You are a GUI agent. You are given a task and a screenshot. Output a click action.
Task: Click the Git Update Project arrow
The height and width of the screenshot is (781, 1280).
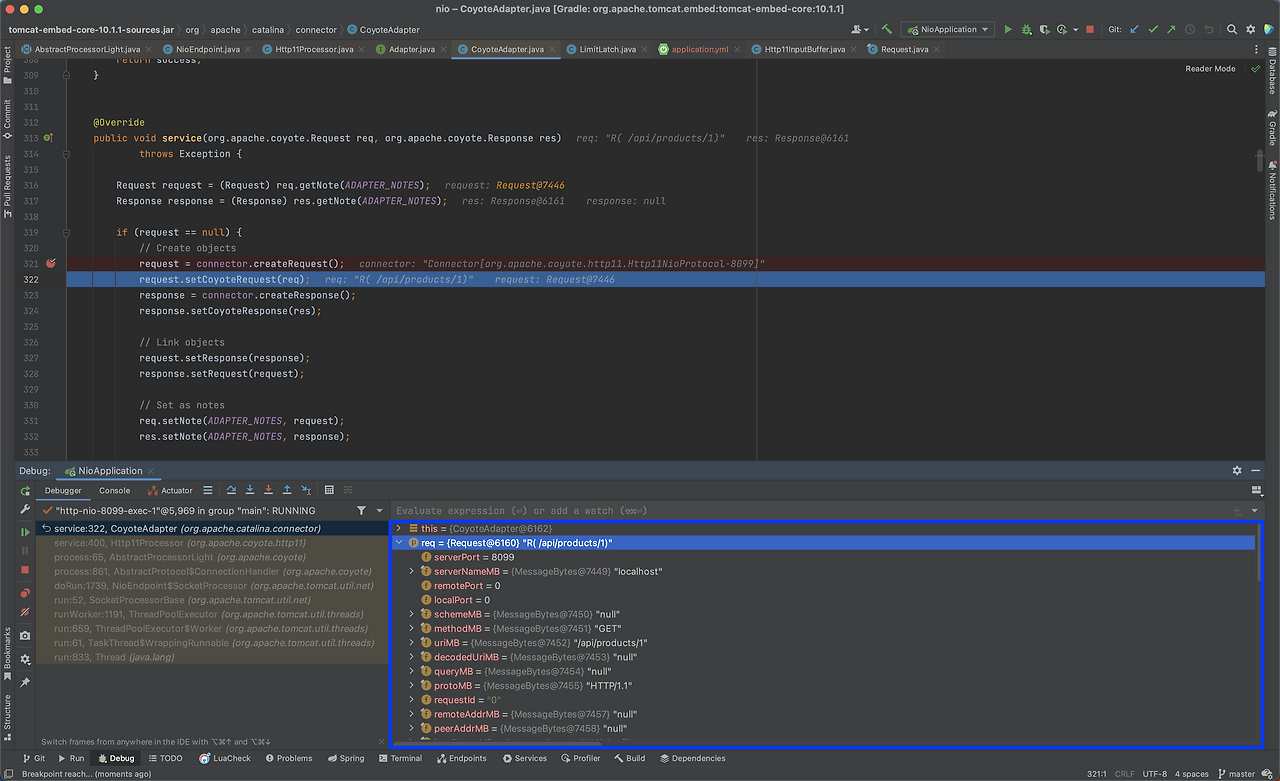coord(1134,29)
